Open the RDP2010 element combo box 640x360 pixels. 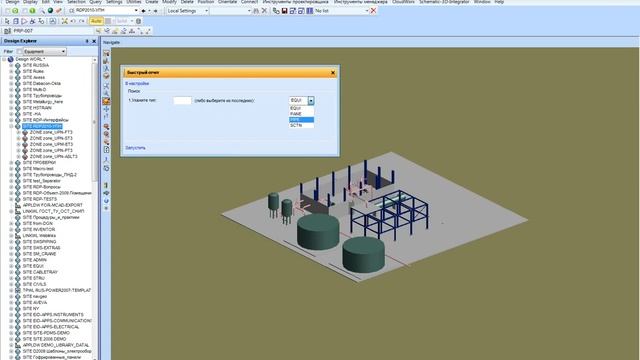coord(136,11)
